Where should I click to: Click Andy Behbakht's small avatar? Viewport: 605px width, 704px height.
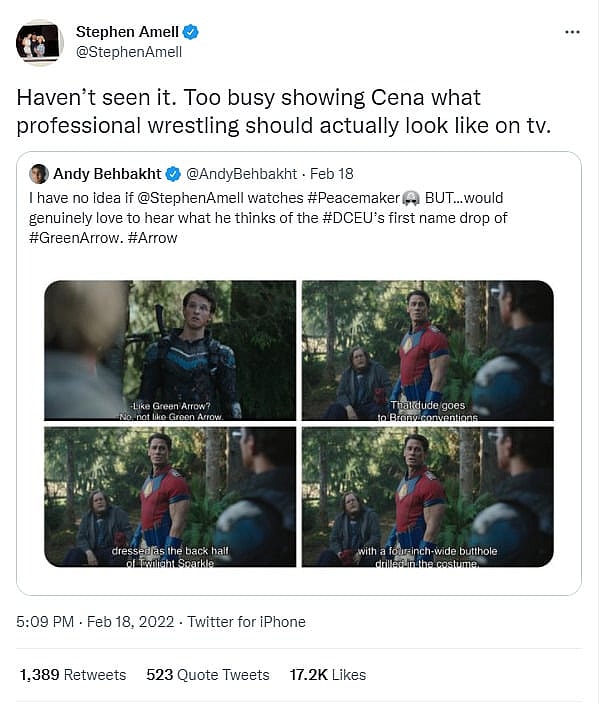[x=40, y=174]
